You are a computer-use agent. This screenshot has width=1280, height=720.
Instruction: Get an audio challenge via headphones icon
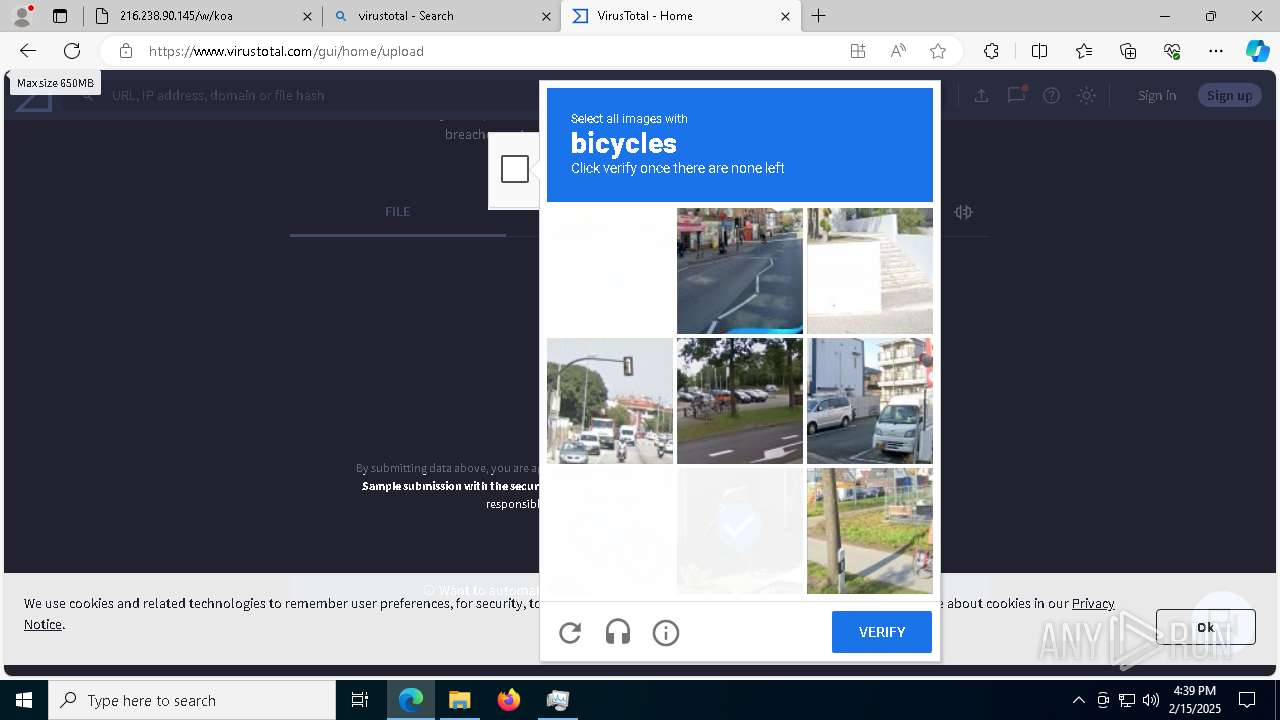(x=618, y=632)
